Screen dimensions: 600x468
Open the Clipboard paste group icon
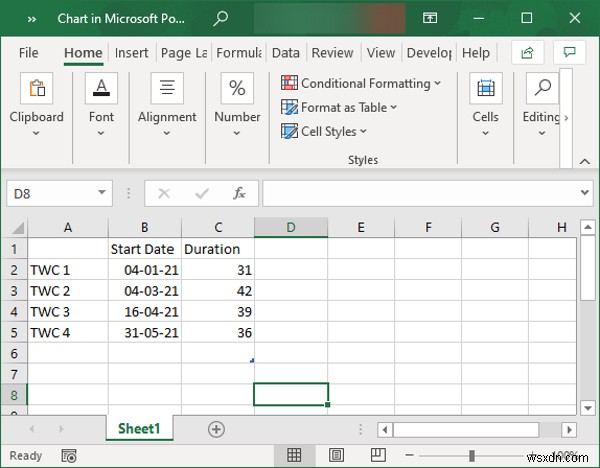[x=36, y=88]
